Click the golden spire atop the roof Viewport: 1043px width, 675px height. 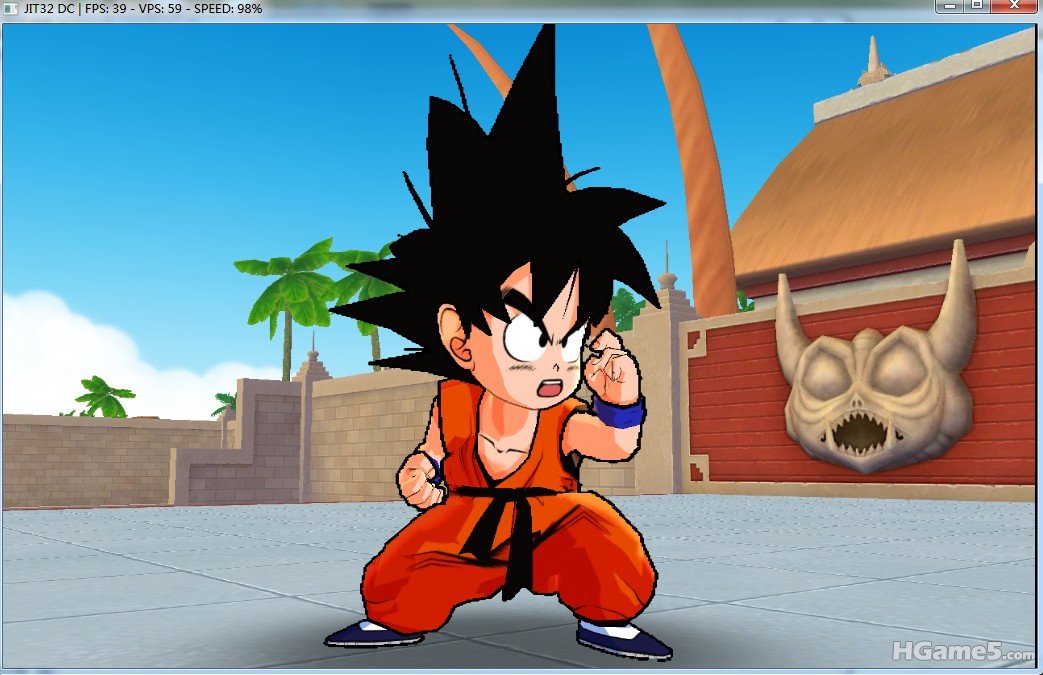click(874, 60)
